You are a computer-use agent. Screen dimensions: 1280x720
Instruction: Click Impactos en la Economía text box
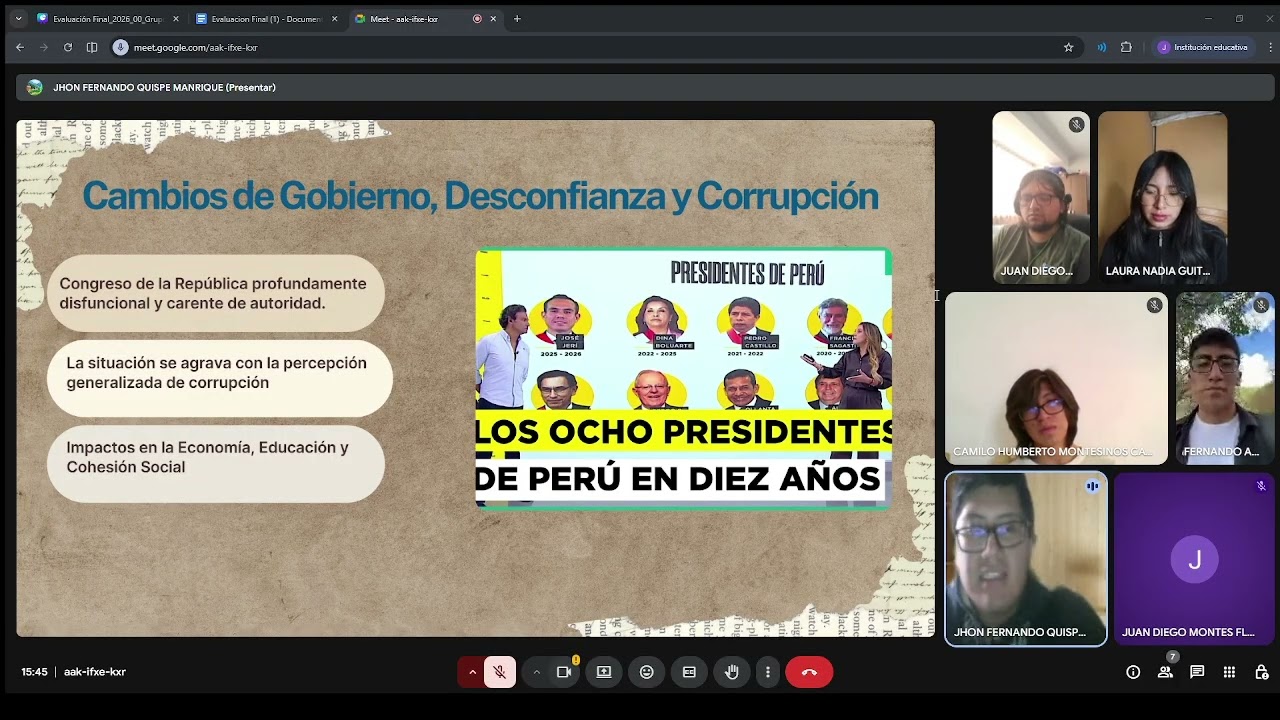pyautogui.click(x=216, y=463)
